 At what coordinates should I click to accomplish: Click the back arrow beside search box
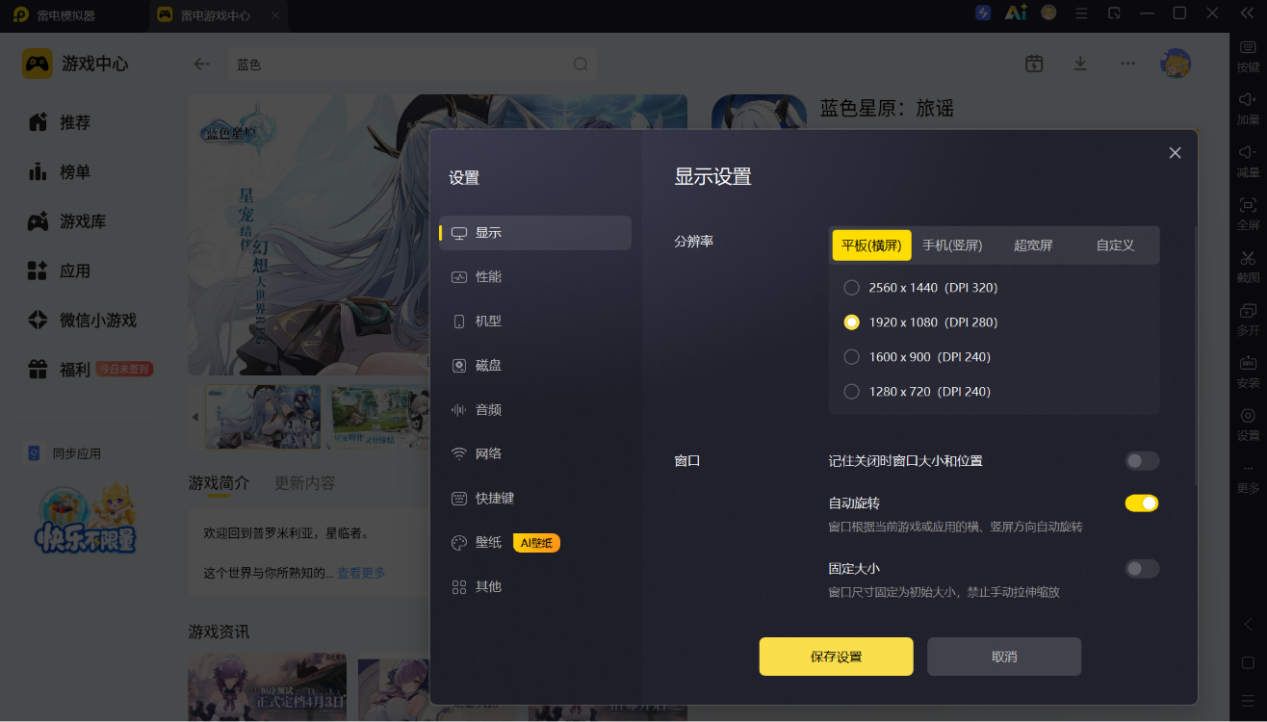pyautogui.click(x=202, y=64)
